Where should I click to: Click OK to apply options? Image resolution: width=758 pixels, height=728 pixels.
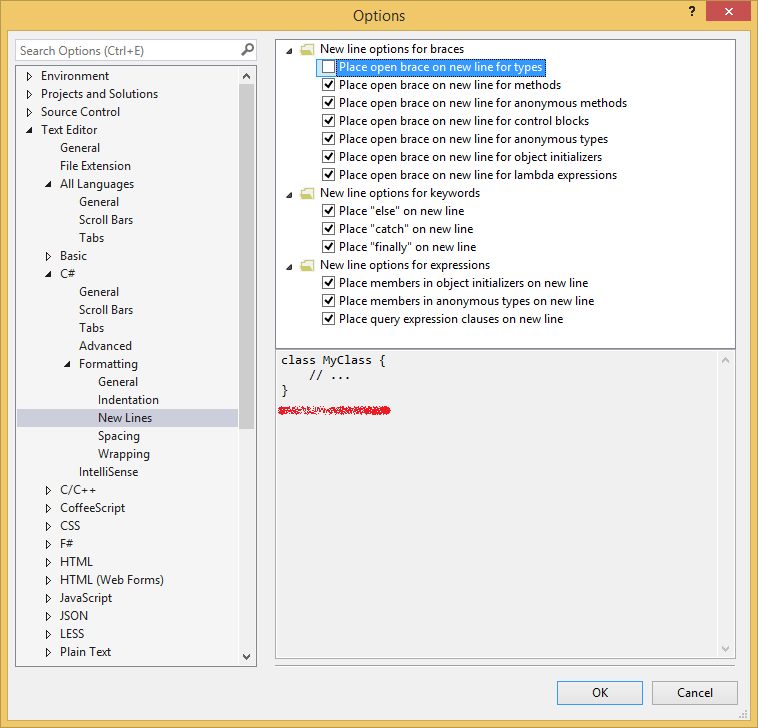point(599,693)
